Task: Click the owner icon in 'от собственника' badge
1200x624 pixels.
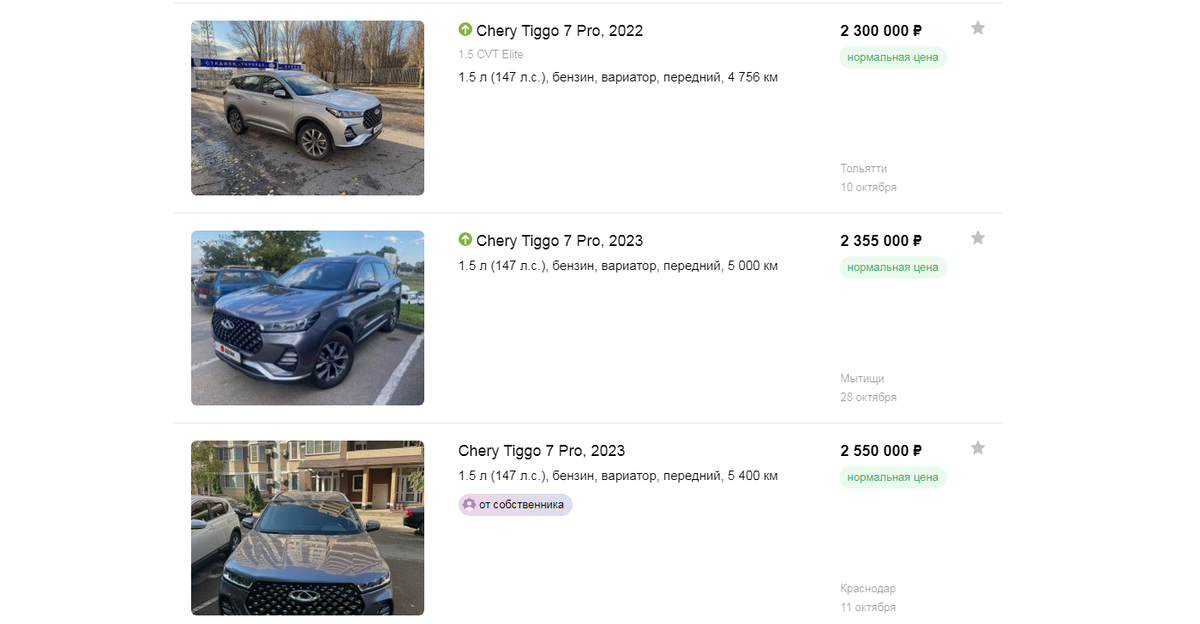Action: 469,504
